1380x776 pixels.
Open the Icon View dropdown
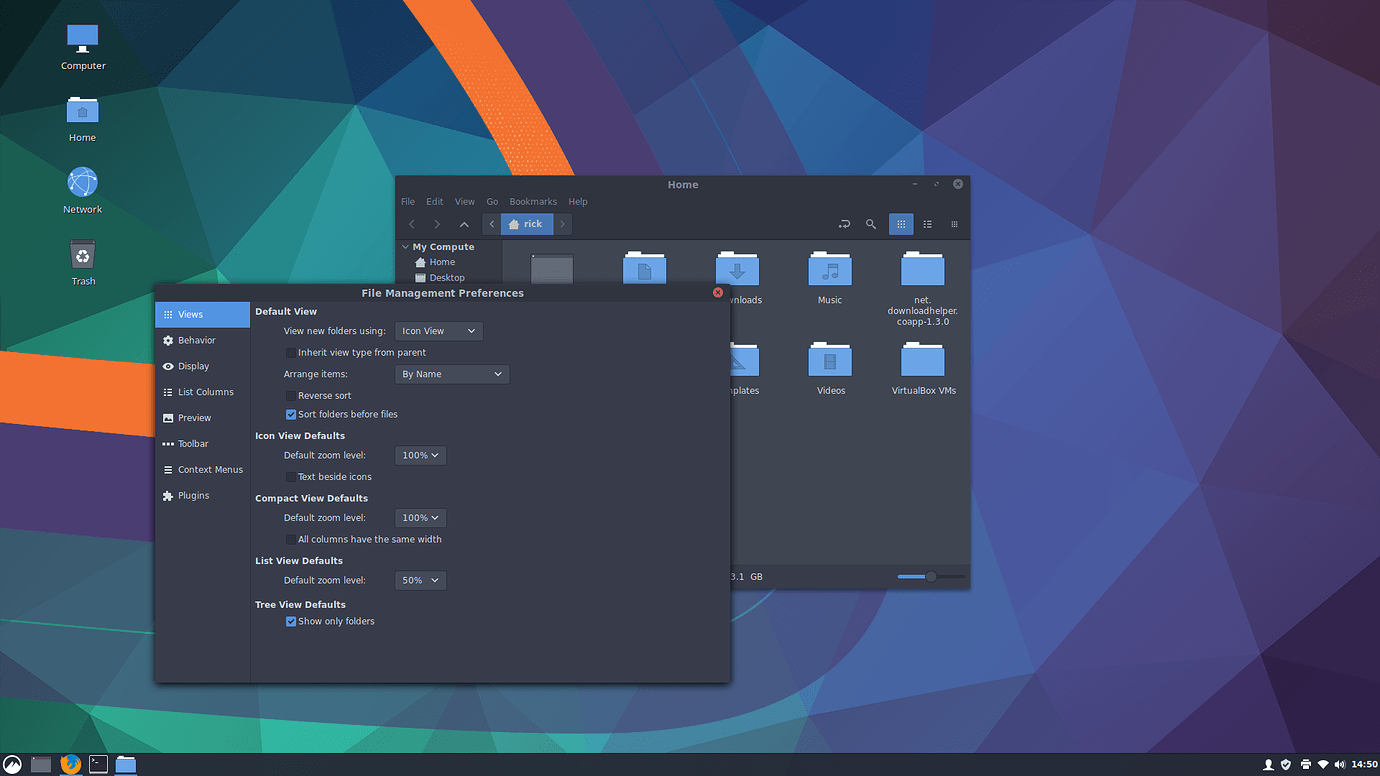tap(439, 331)
